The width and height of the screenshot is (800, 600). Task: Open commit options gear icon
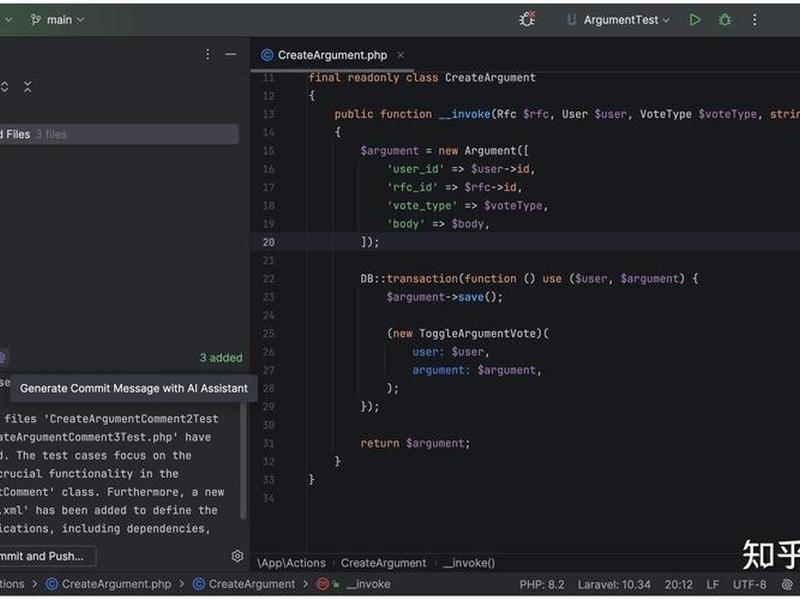[237, 556]
